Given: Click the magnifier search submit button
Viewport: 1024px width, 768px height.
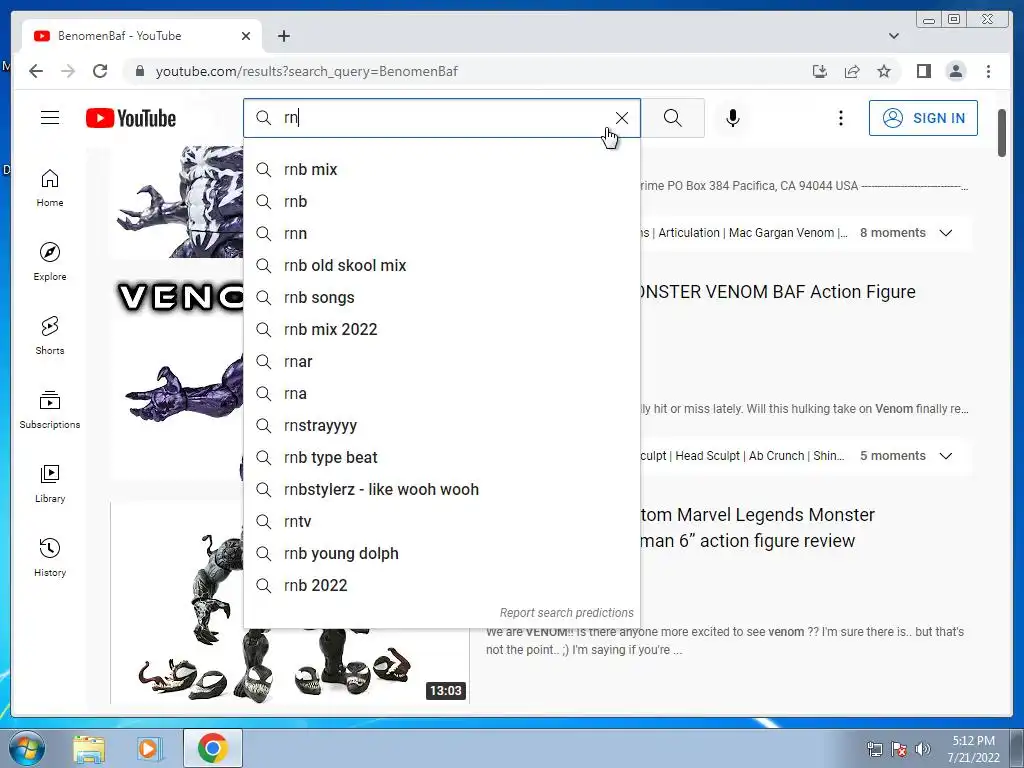Looking at the screenshot, I should click(673, 118).
